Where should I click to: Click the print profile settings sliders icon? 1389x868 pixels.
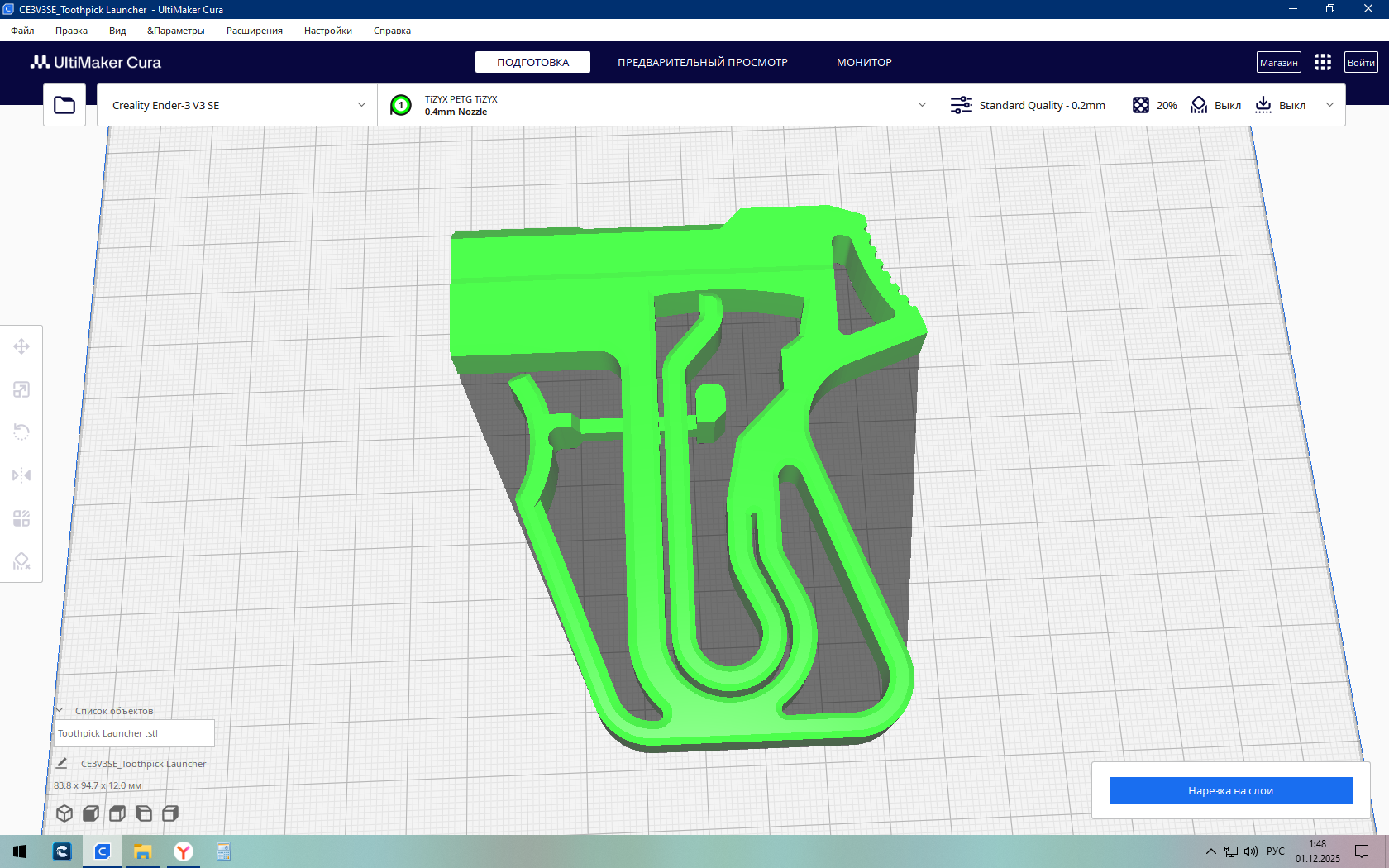coord(961,105)
